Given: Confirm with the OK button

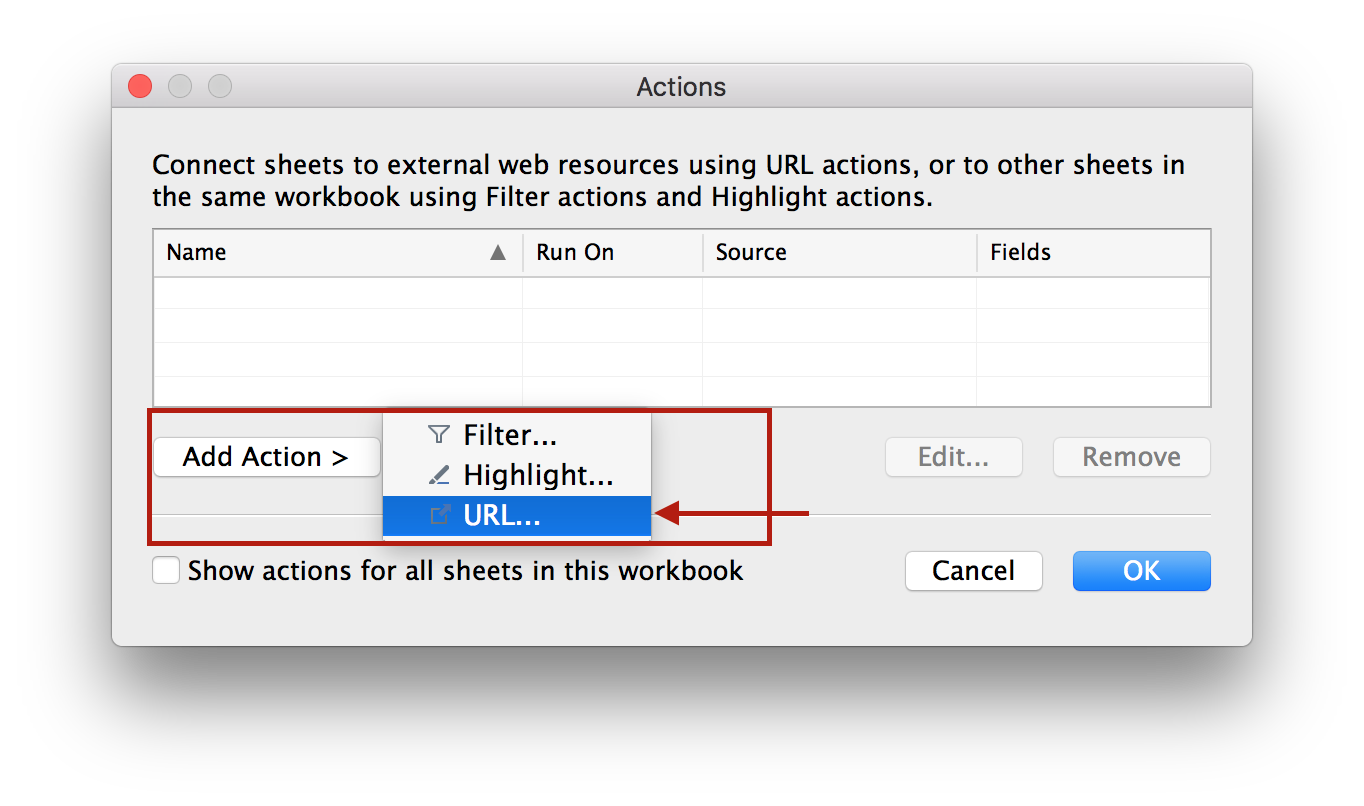Looking at the screenshot, I should click(x=1141, y=571).
